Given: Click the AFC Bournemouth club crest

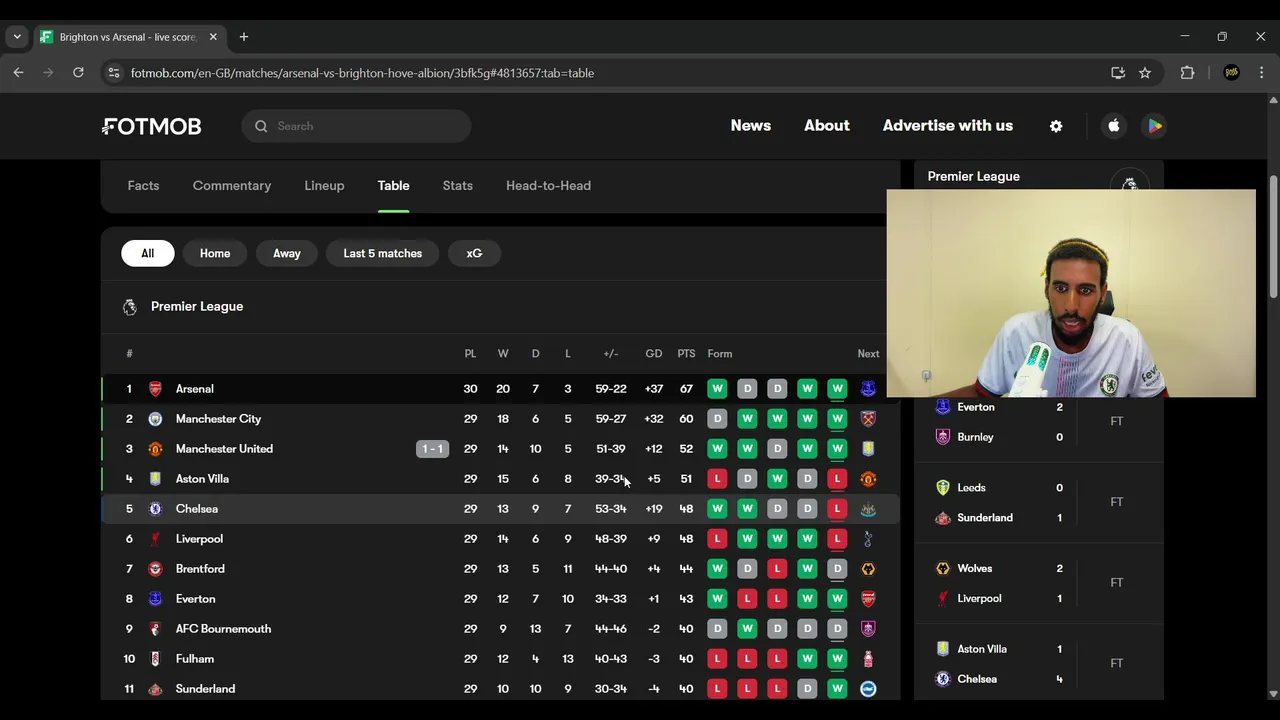Looking at the screenshot, I should pyautogui.click(x=155, y=629).
